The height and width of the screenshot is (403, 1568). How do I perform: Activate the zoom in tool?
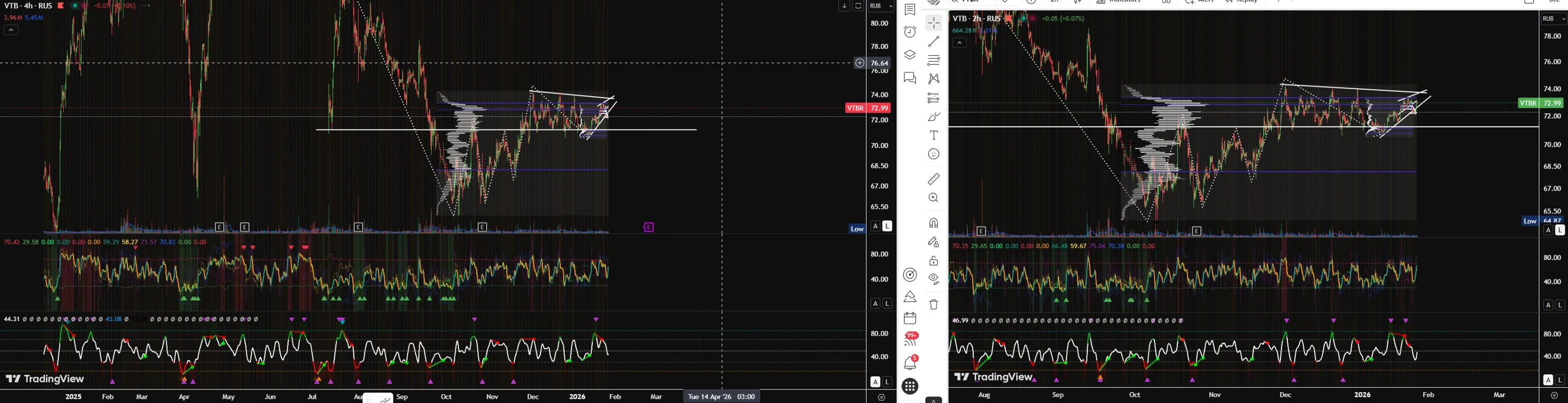pos(933,197)
